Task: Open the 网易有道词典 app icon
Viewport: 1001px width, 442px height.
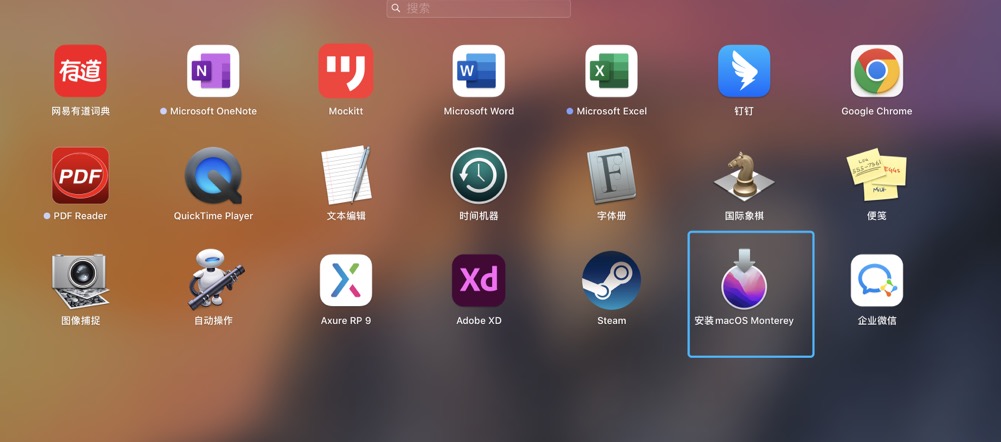Action: (80, 71)
